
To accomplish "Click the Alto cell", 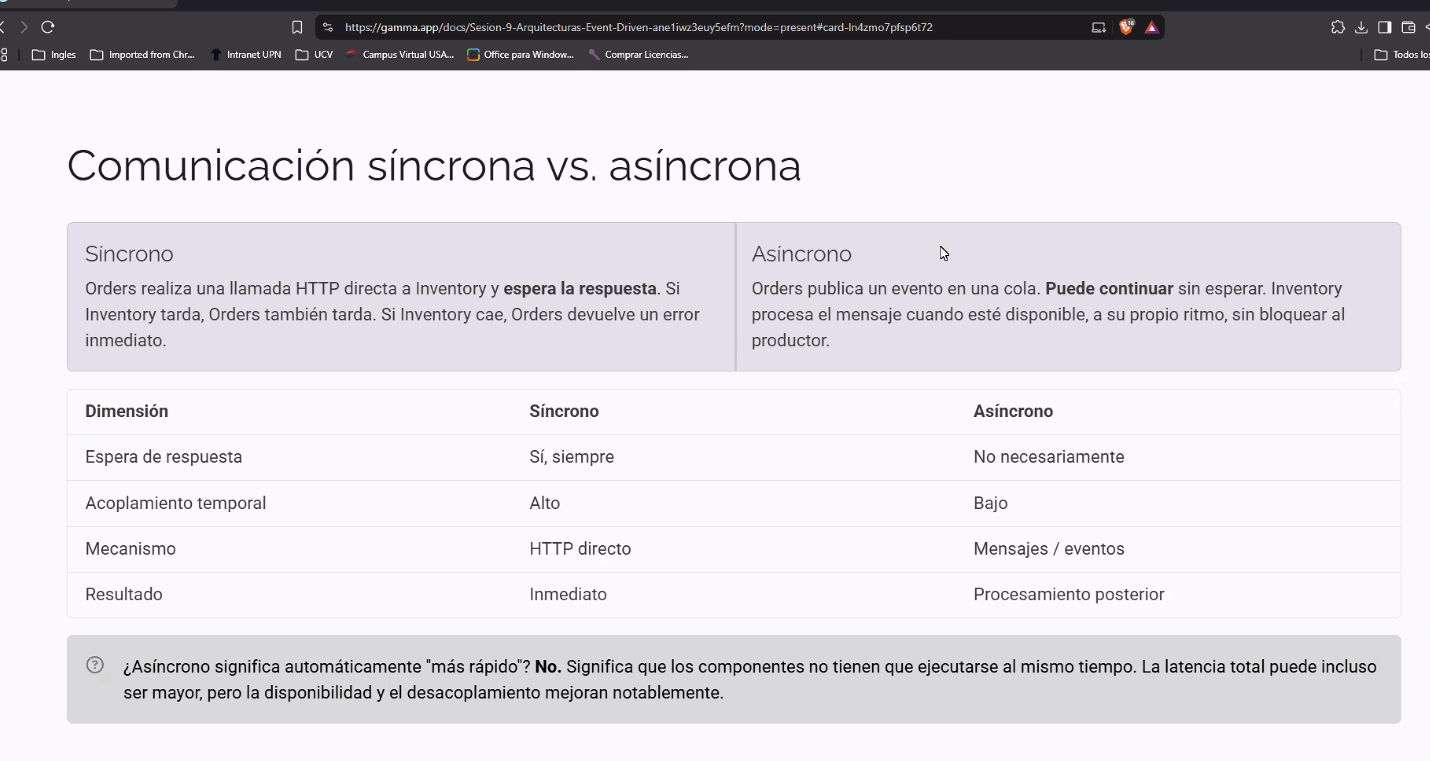I will (545, 503).
